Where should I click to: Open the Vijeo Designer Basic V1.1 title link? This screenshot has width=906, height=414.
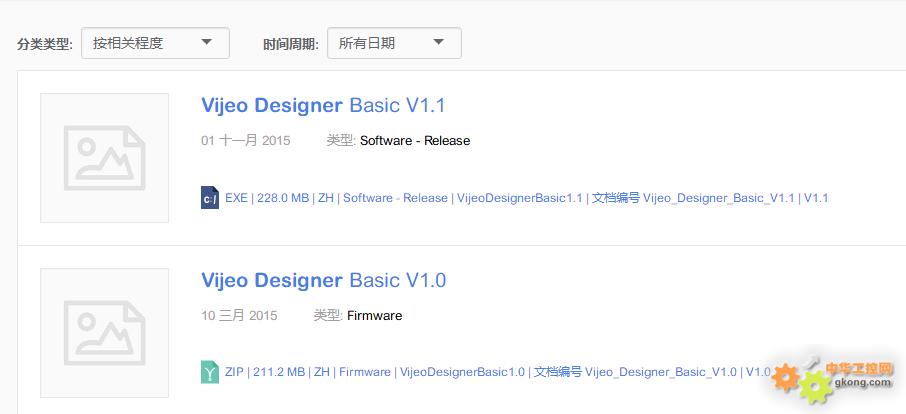point(323,106)
